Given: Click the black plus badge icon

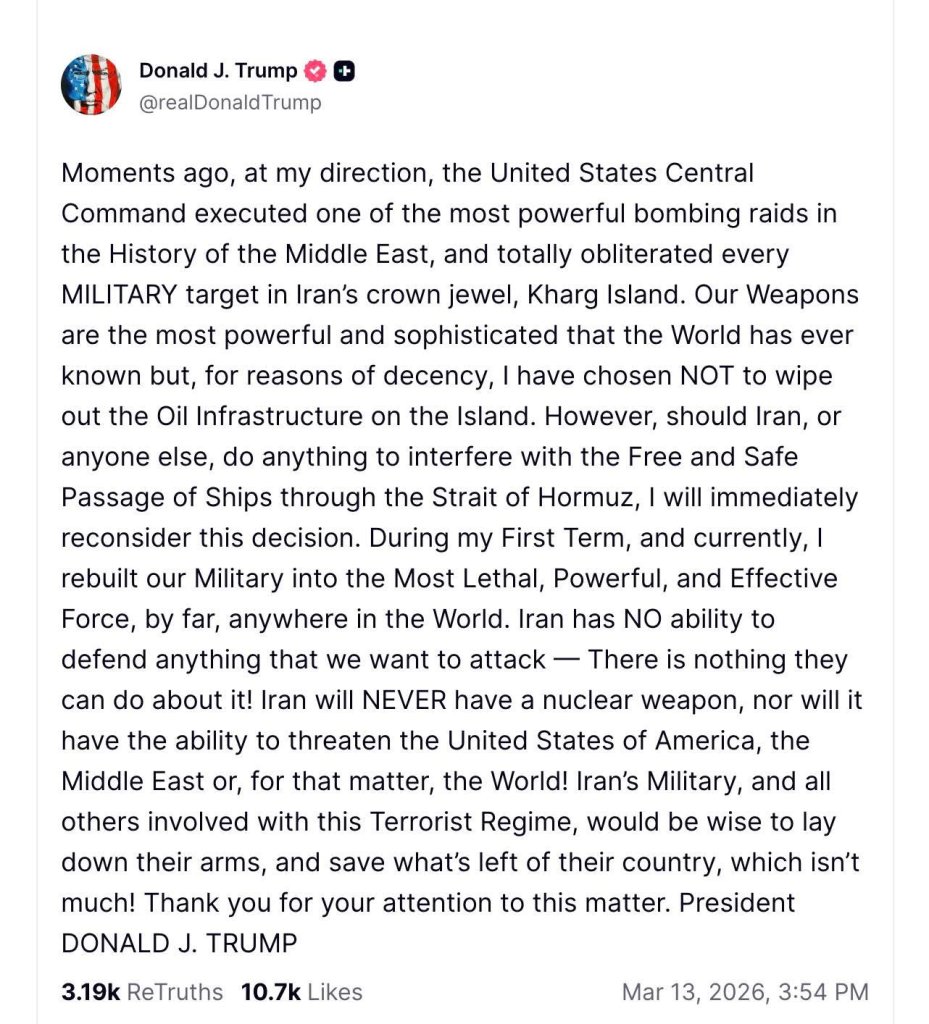Looking at the screenshot, I should (x=345, y=71).
